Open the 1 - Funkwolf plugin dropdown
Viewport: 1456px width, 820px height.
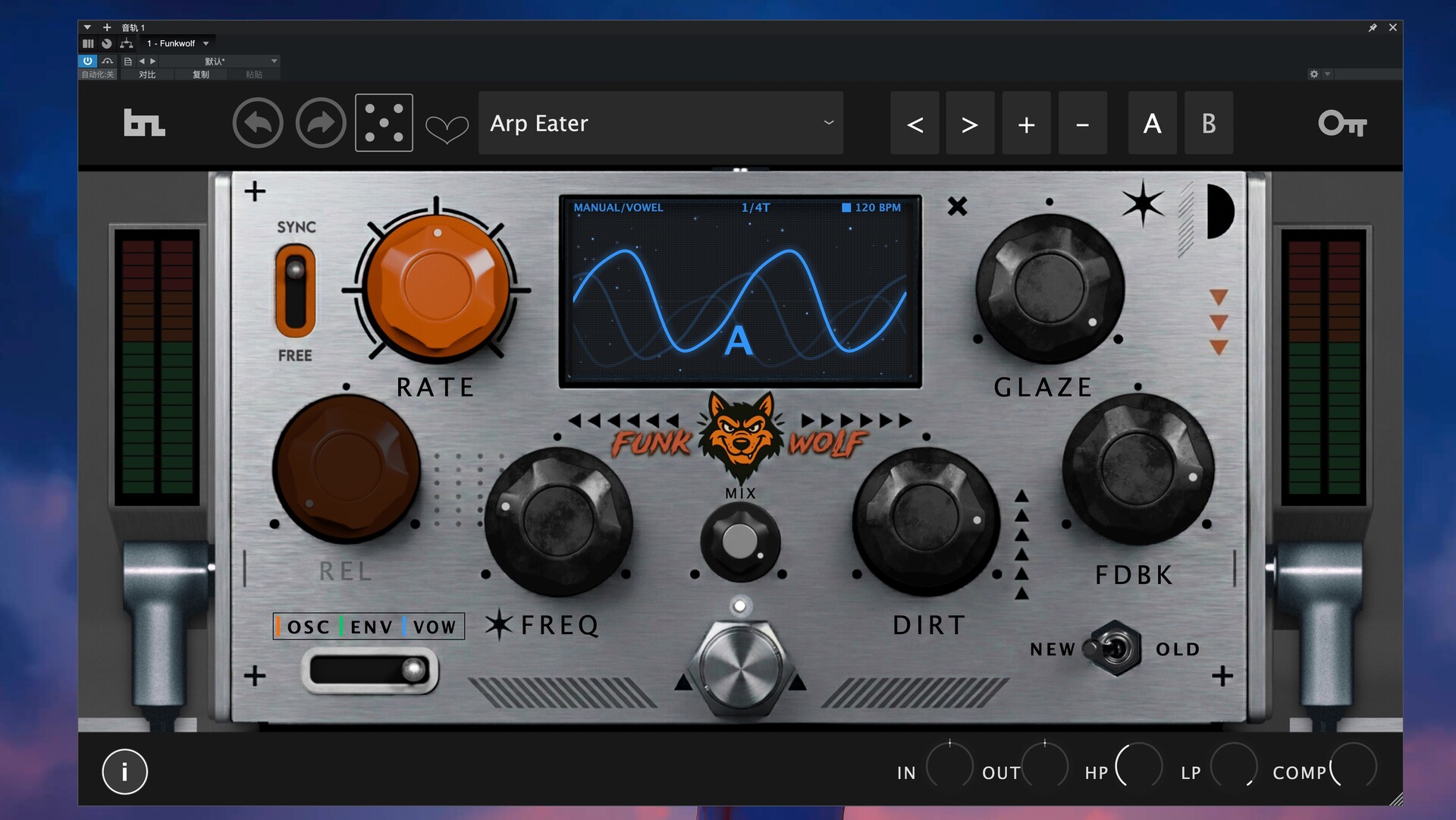tap(177, 43)
